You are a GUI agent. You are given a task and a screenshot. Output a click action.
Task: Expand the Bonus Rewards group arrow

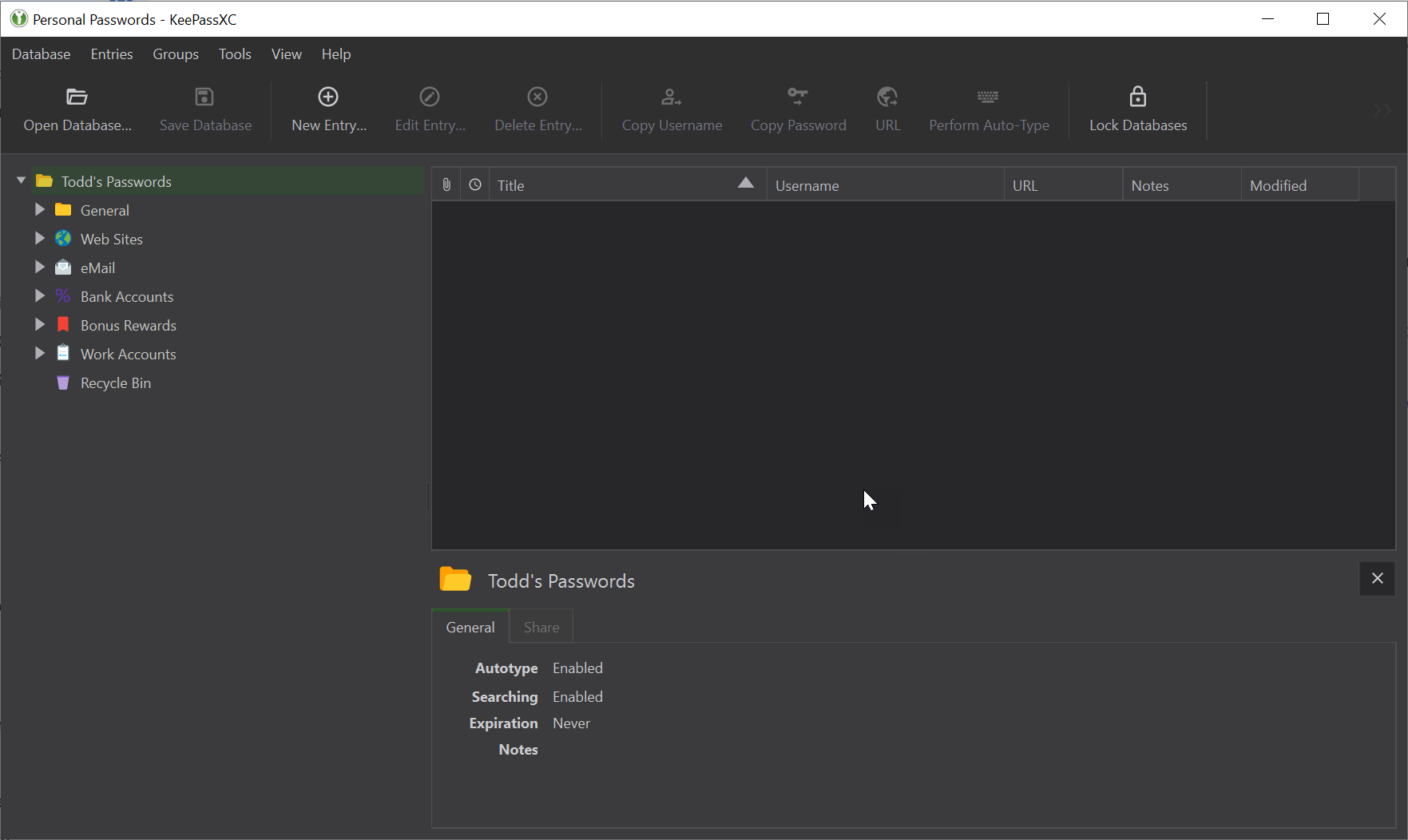(x=39, y=324)
